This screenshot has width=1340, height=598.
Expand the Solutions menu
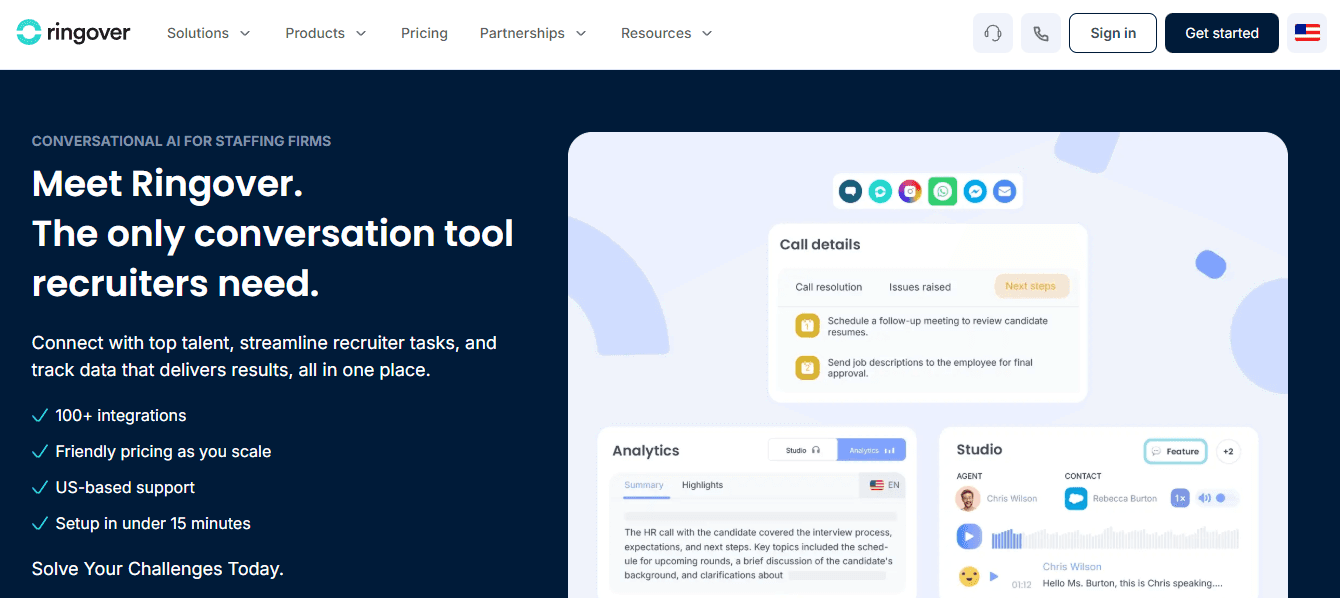click(208, 33)
